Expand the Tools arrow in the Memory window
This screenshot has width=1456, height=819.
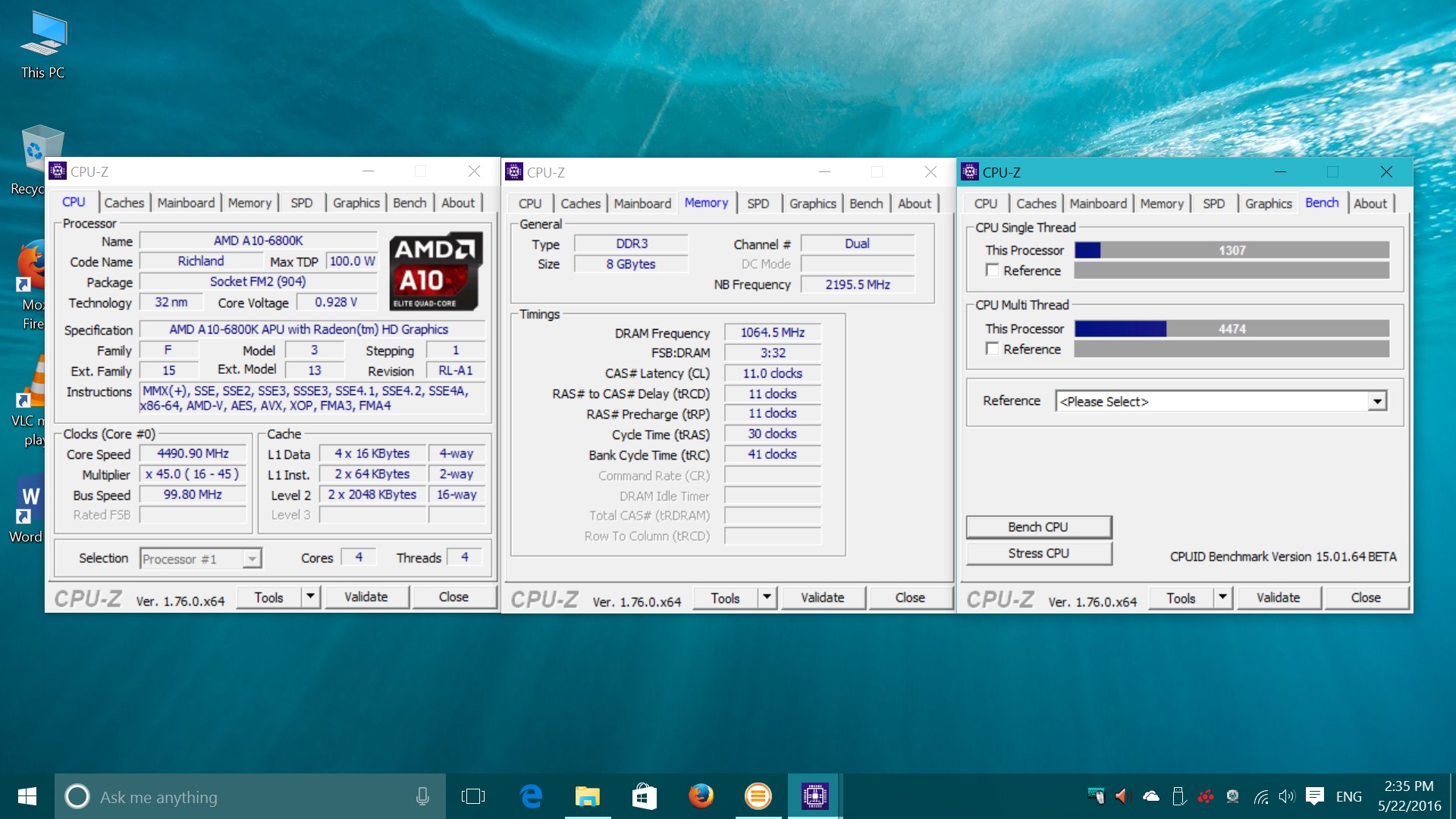tap(767, 598)
